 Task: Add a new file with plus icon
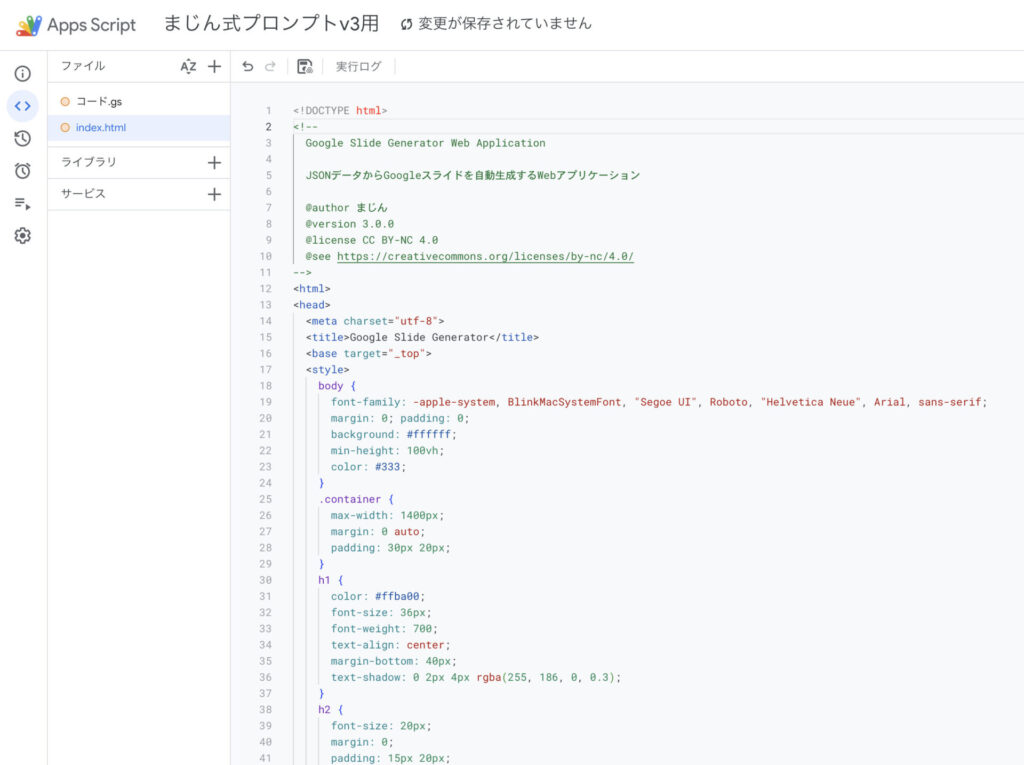[x=214, y=67]
